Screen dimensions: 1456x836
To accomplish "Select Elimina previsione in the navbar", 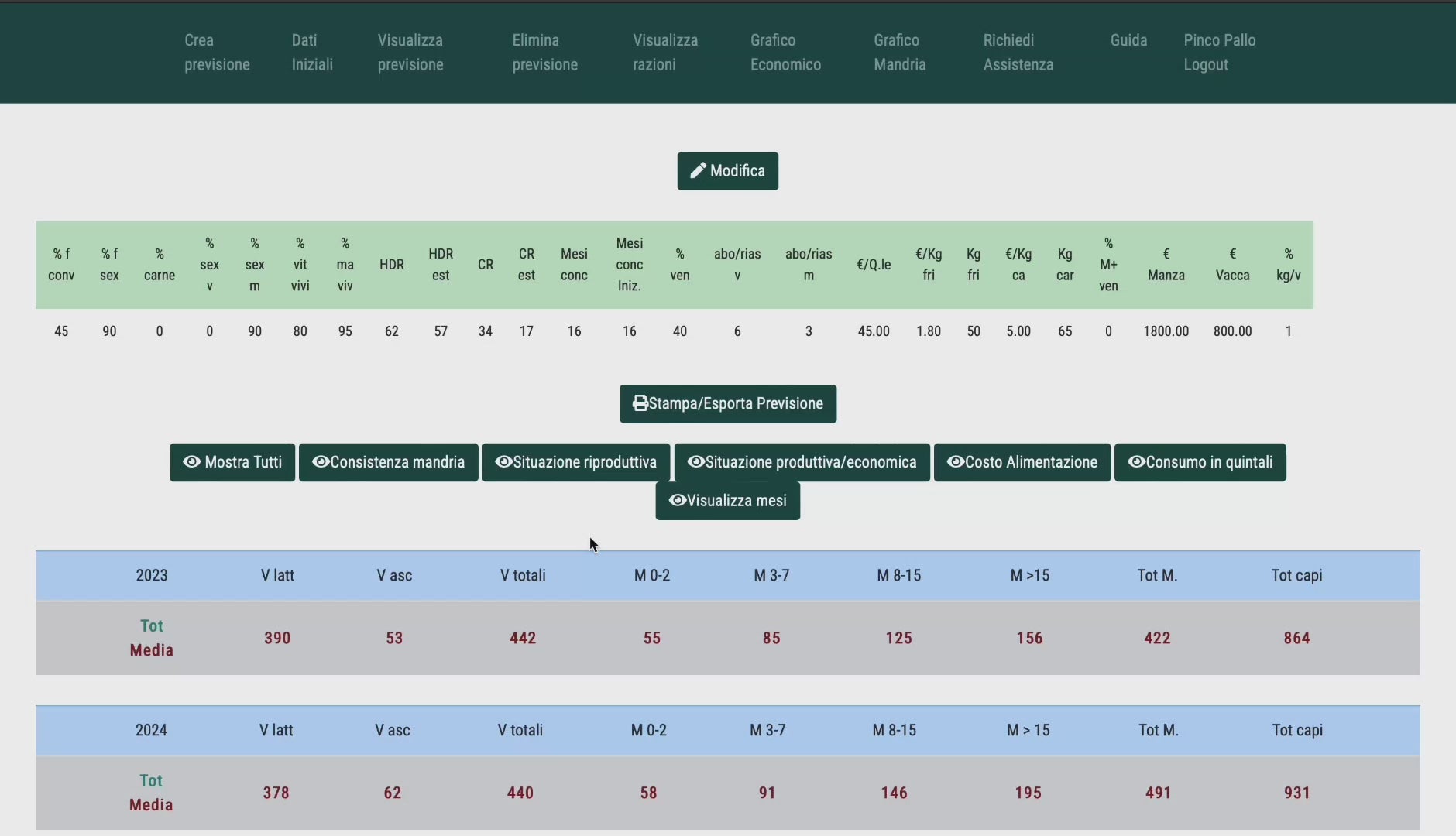I will pos(544,53).
